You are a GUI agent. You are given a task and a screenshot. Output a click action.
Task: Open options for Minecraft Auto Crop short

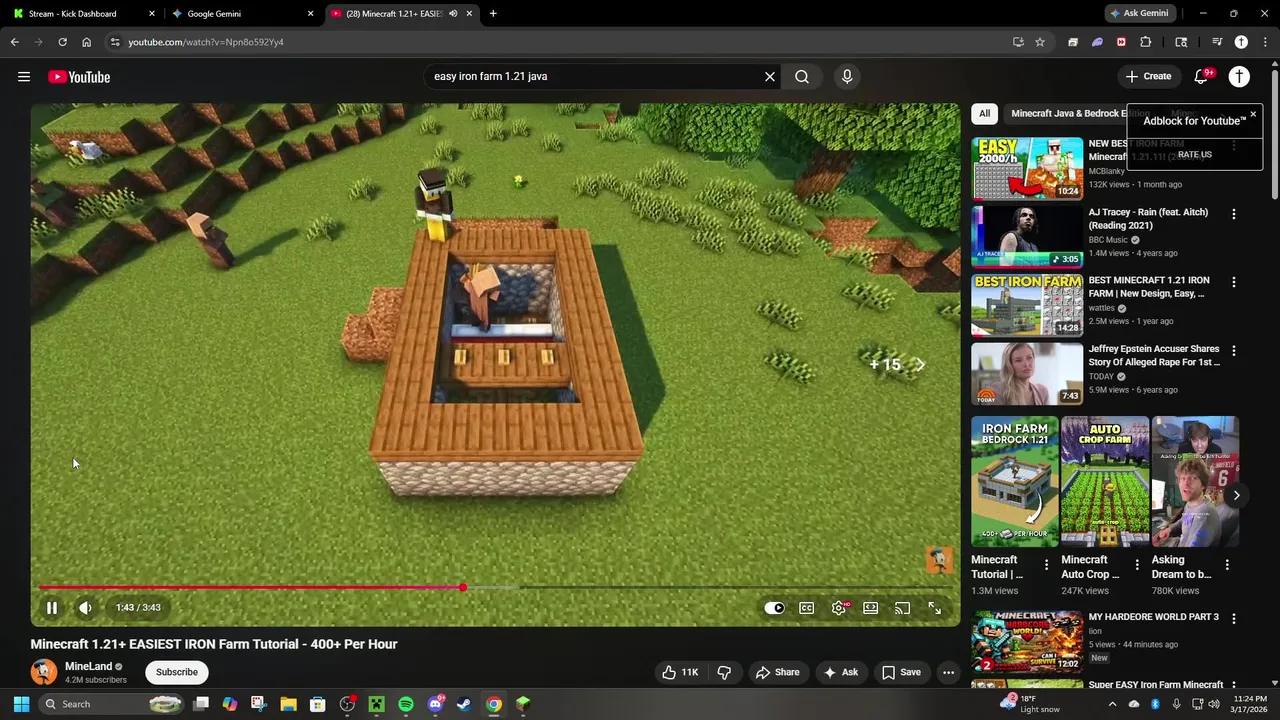pos(1137,565)
